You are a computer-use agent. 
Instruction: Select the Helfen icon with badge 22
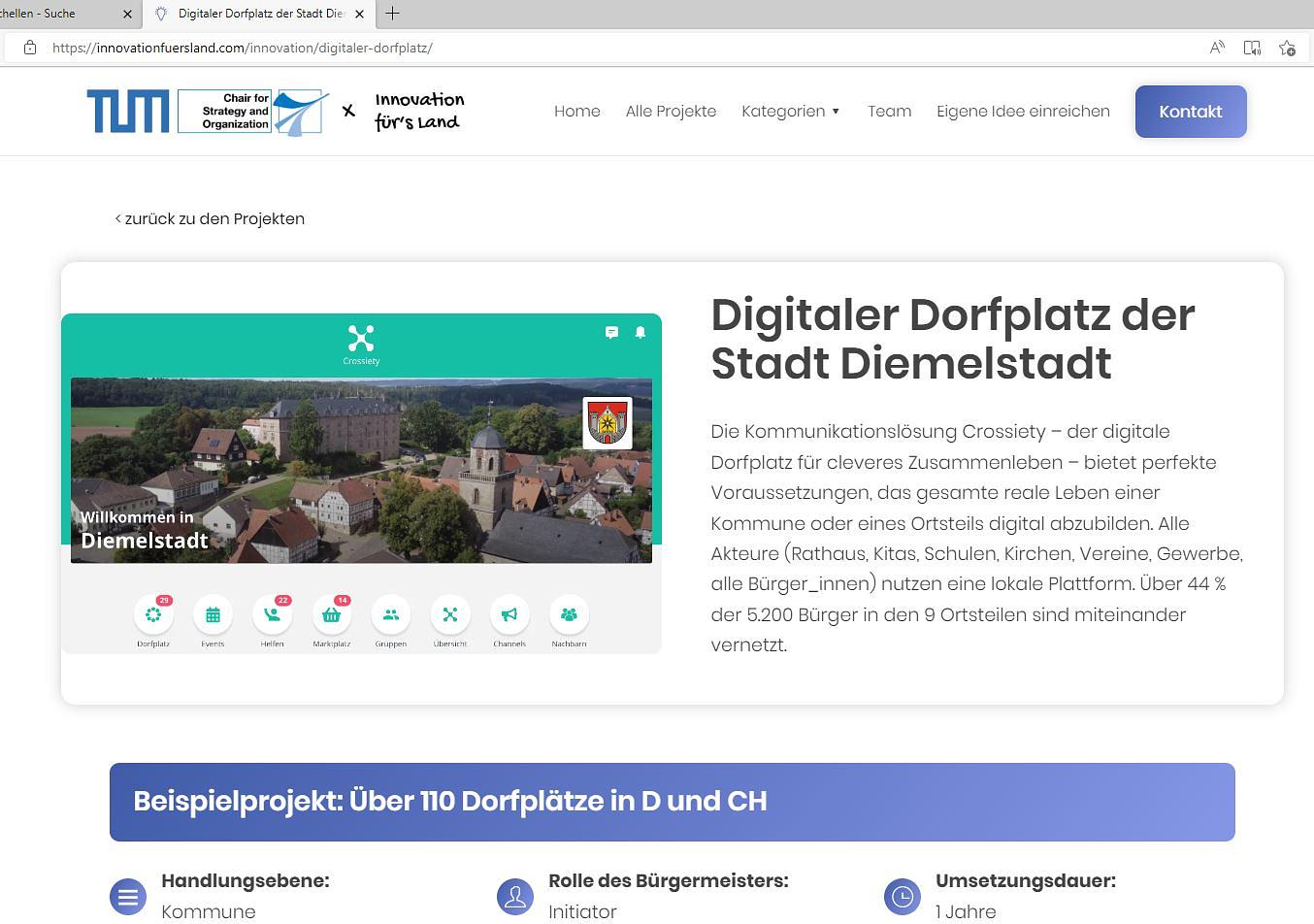272,615
